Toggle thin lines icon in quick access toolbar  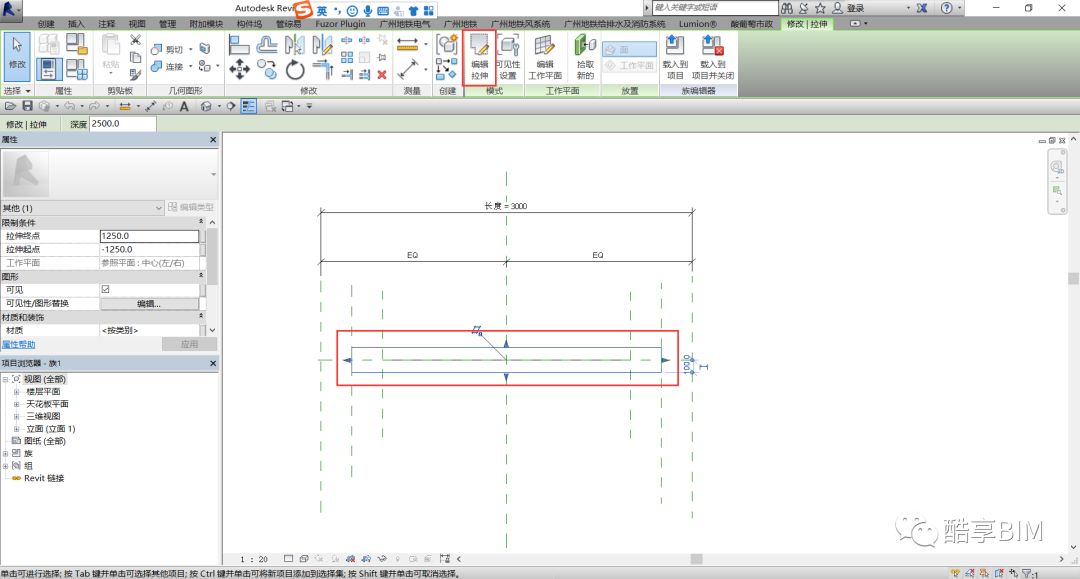tap(249, 106)
